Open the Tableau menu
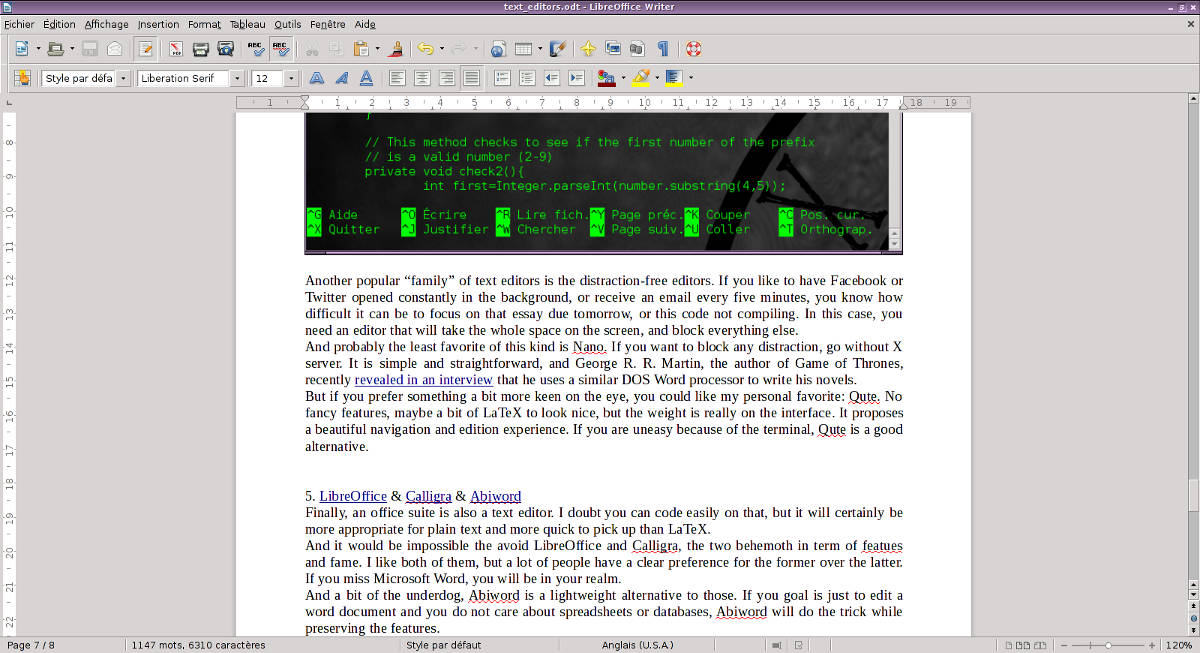Viewport: 1200px width, 653px height. pyautogui.click(x=247, y=24)
